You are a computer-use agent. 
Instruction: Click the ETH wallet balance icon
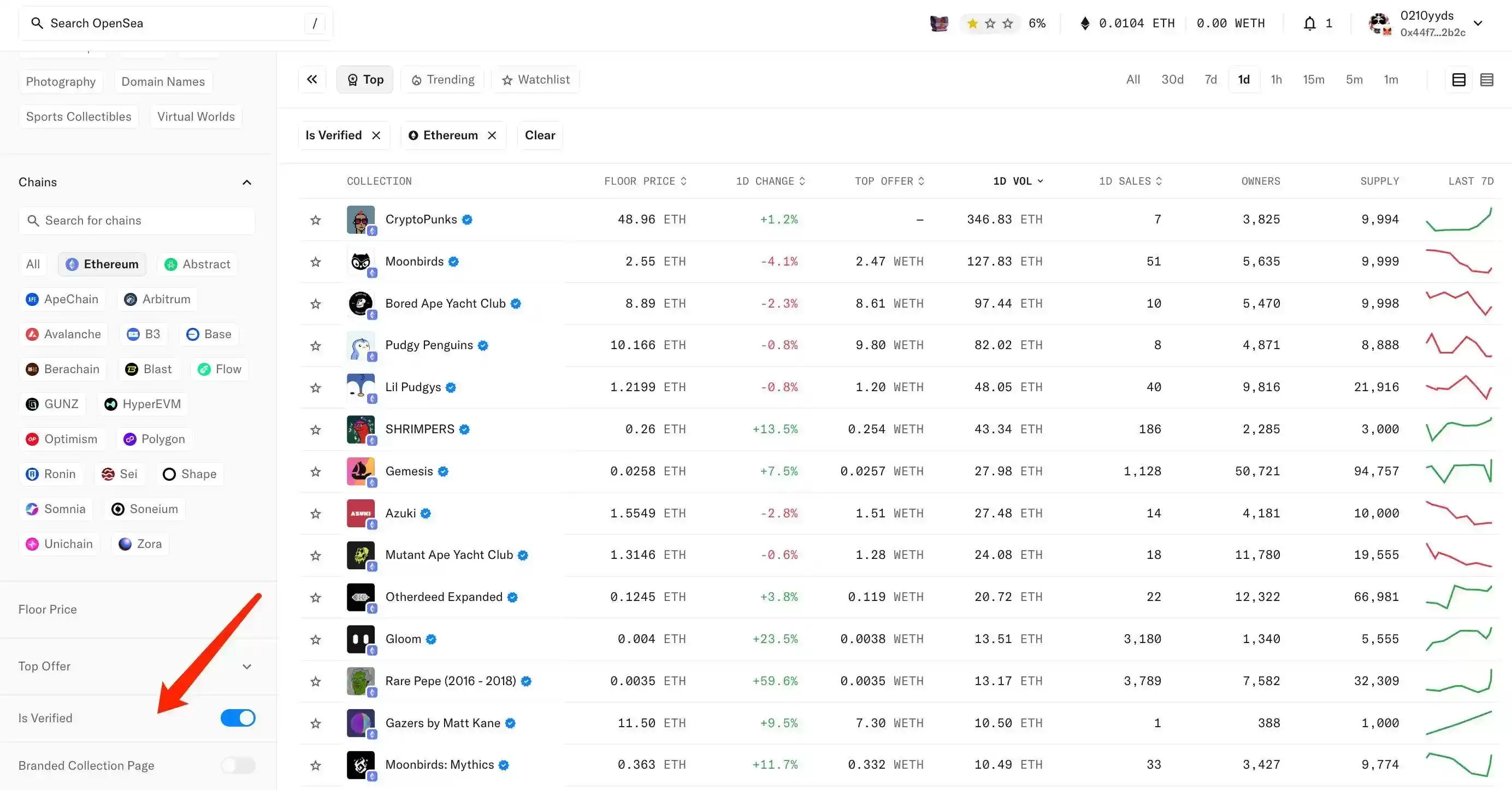pyautogui.click(x=1085, y=23)
